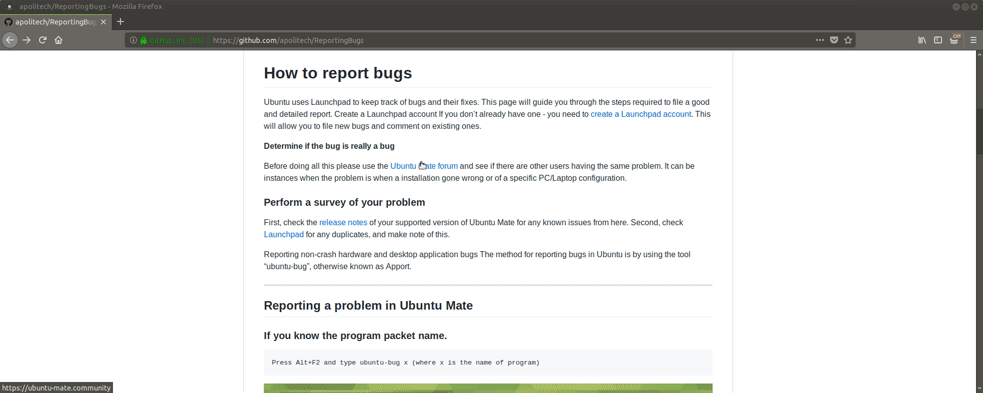Click 'Reporting a problem in Ubuntu Mate' heading
983x393 pixels.
(368, 306)
